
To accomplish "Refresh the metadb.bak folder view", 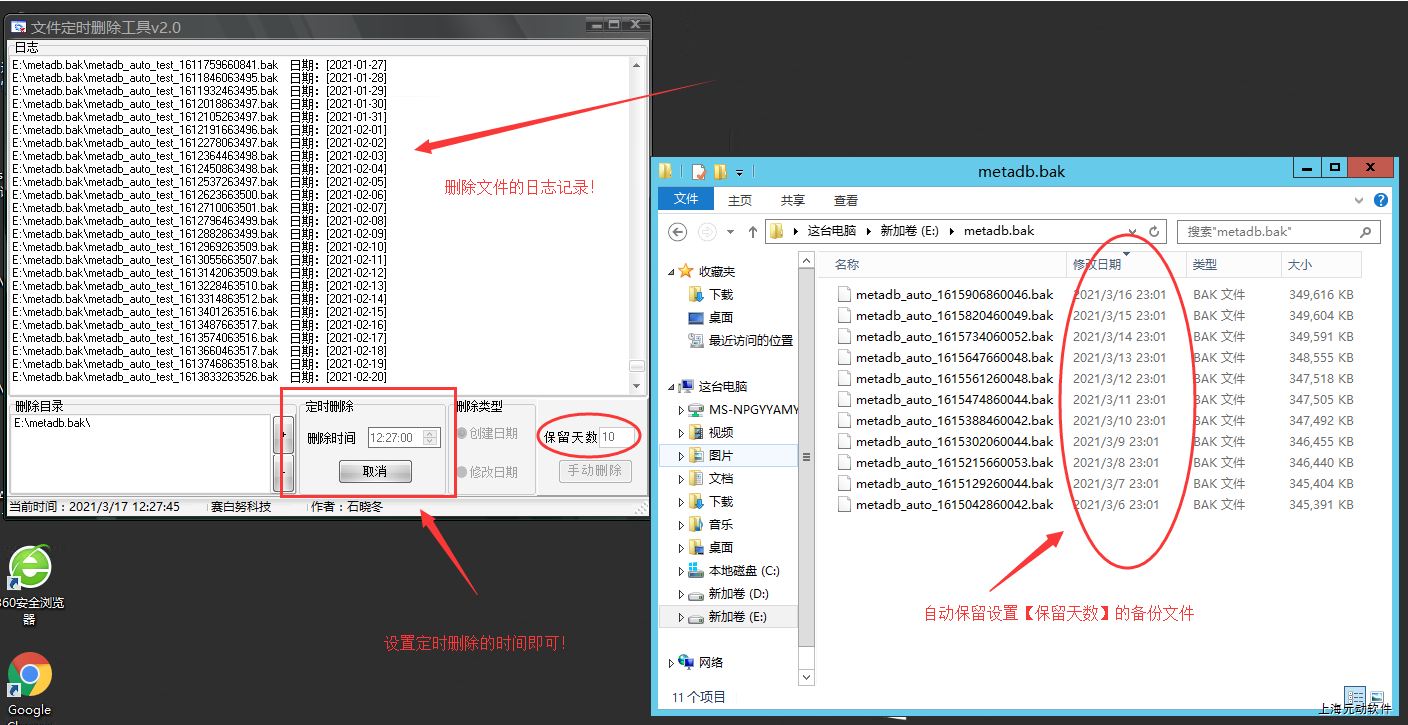I will 1154,231.
